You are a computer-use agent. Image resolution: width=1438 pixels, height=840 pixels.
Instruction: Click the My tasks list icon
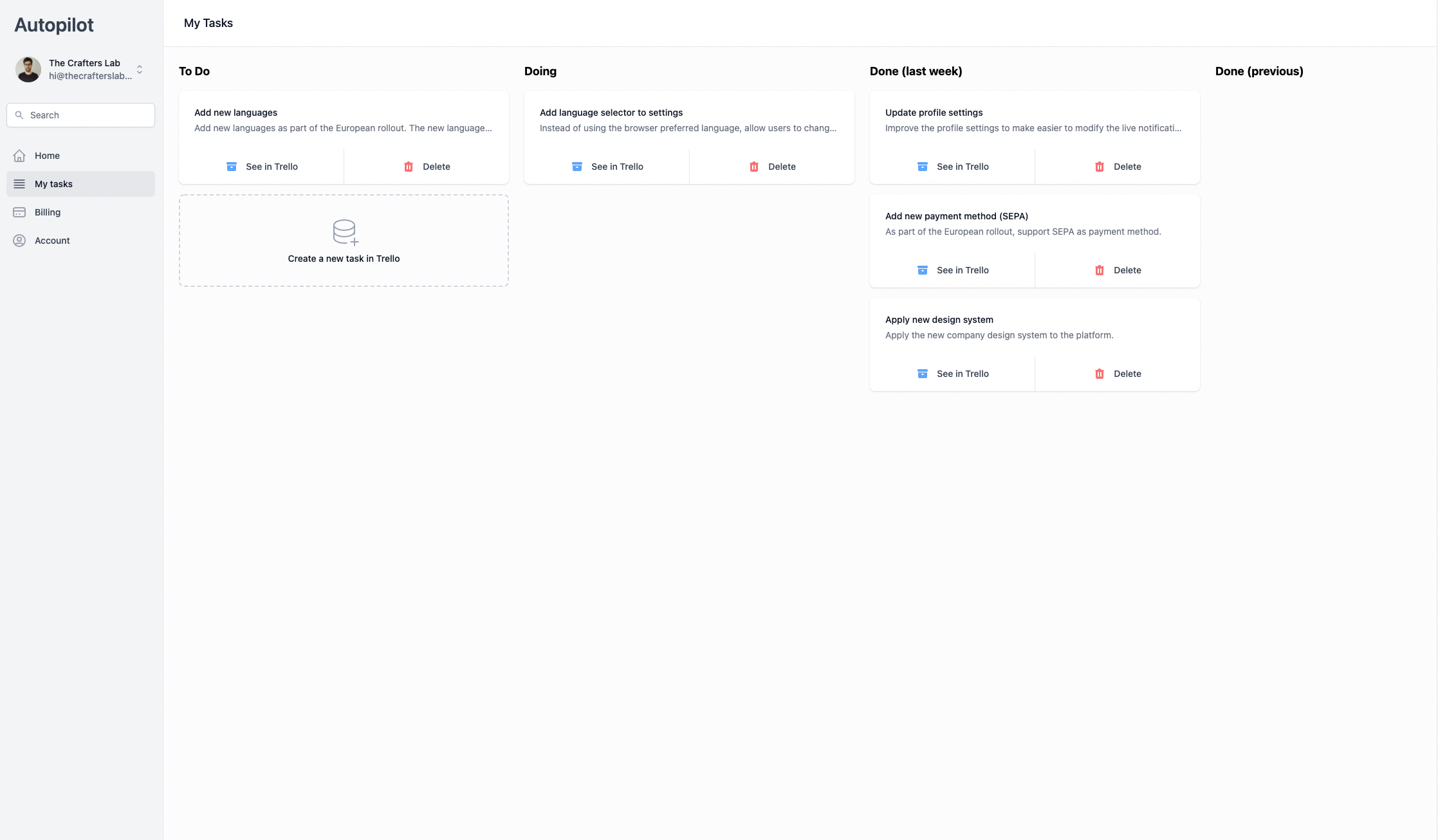click(19, 184)
